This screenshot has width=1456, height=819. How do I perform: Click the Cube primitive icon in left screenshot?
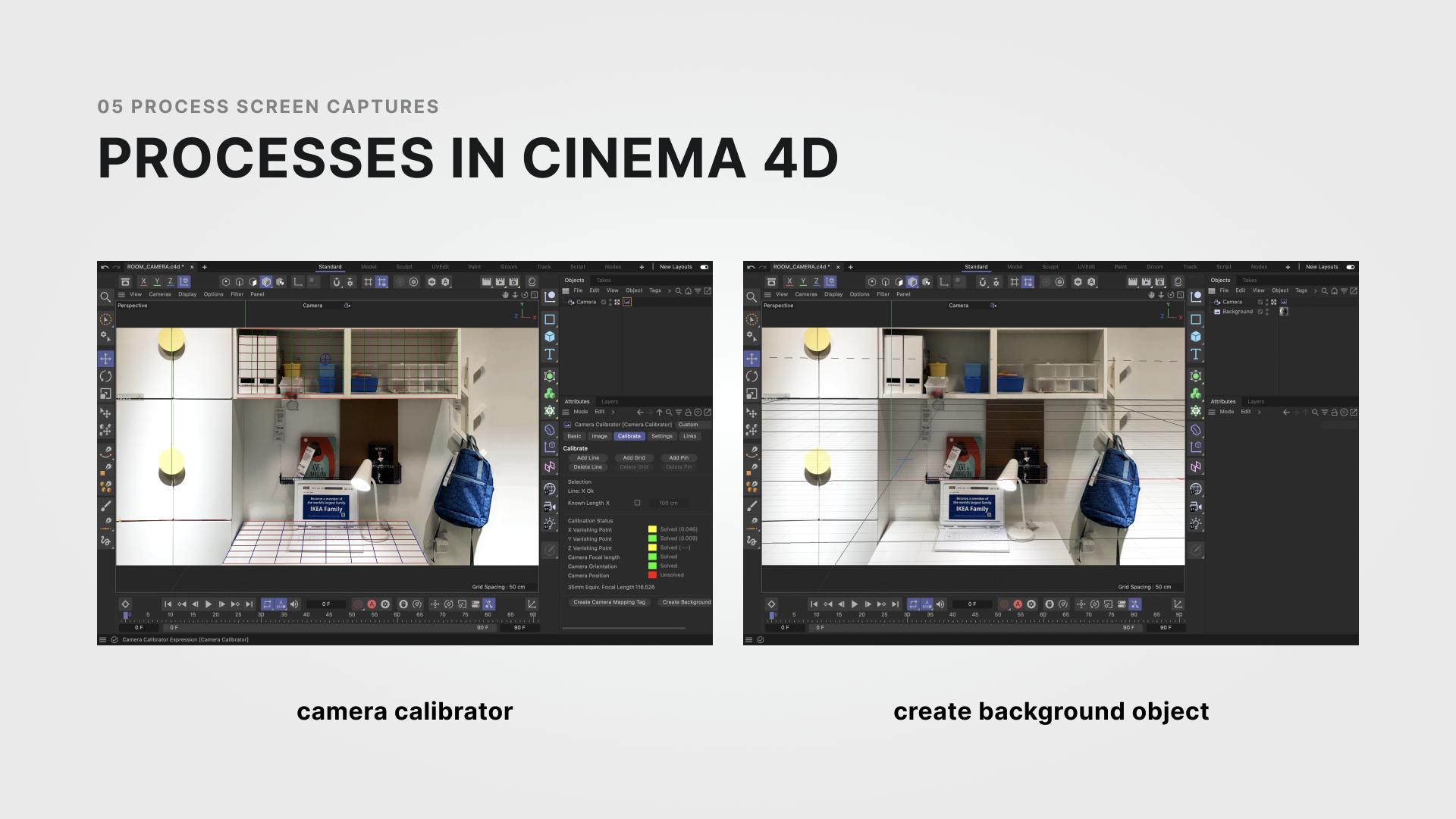coord(550,337)
